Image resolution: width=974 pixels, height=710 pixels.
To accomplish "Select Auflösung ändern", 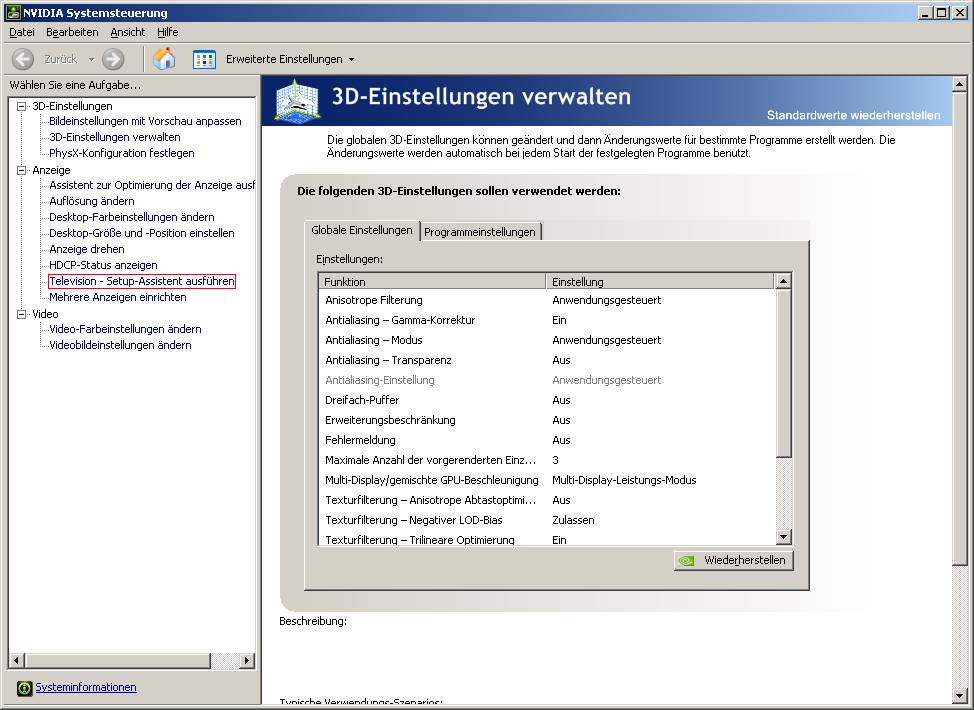I will [x=92, y=201].
